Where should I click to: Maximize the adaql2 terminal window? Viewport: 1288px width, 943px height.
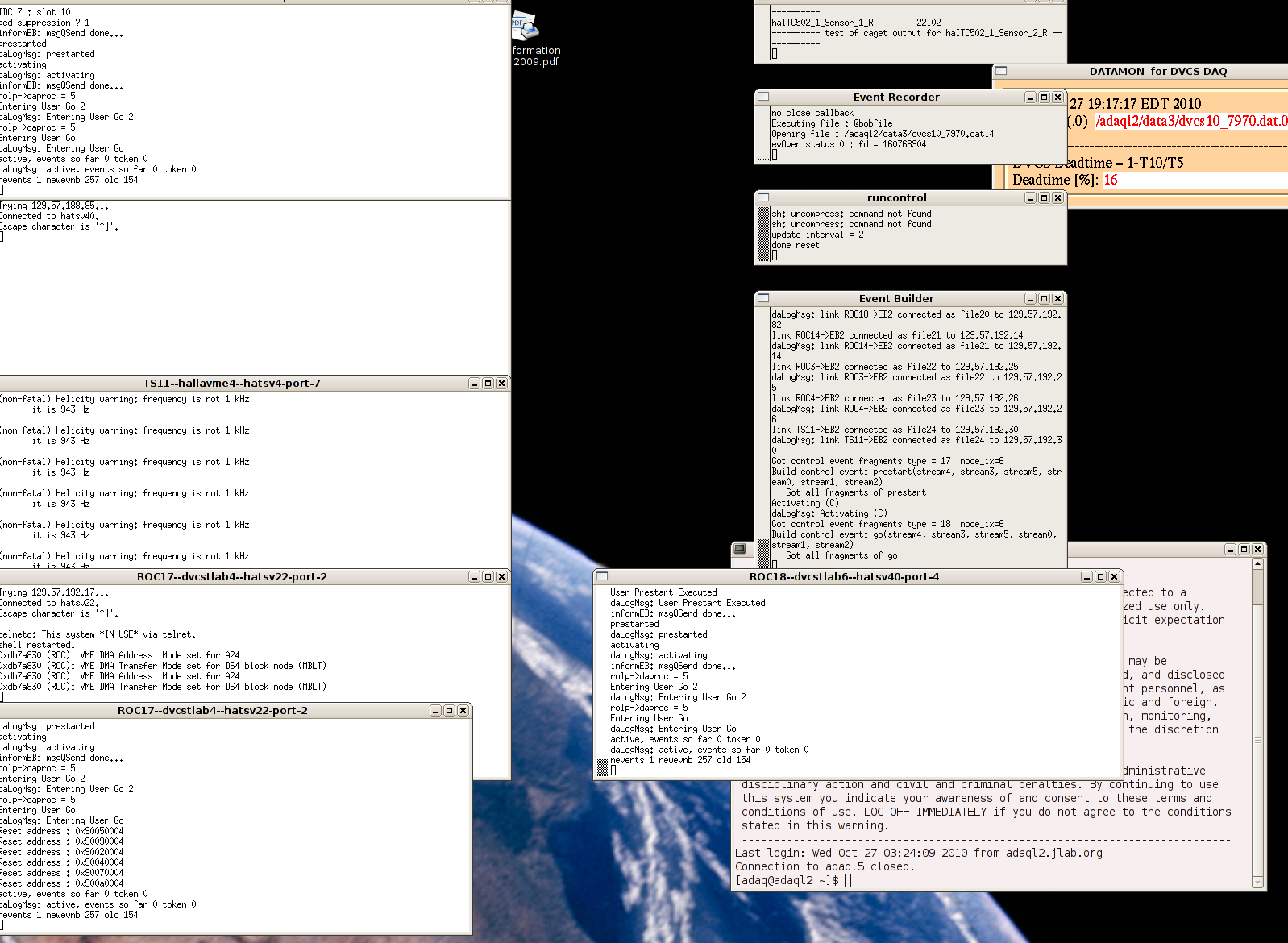1244,550
